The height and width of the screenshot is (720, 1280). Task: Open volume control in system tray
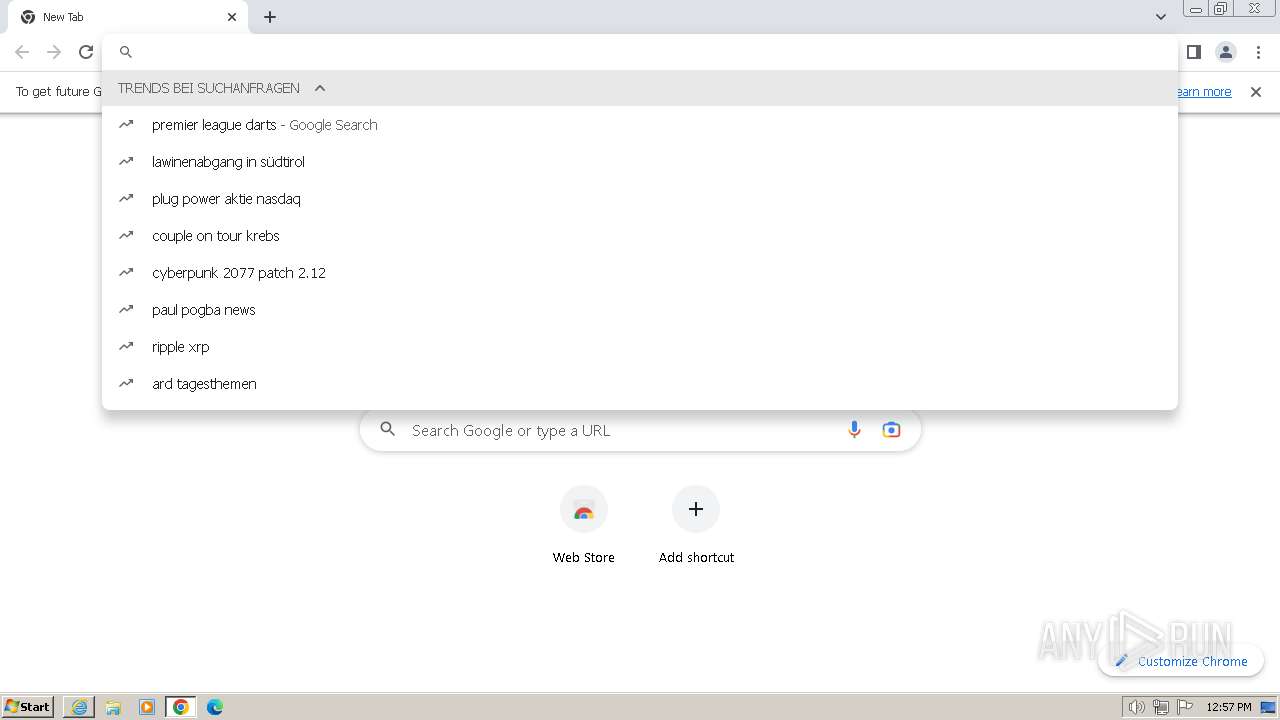[x=1136, y=707]
